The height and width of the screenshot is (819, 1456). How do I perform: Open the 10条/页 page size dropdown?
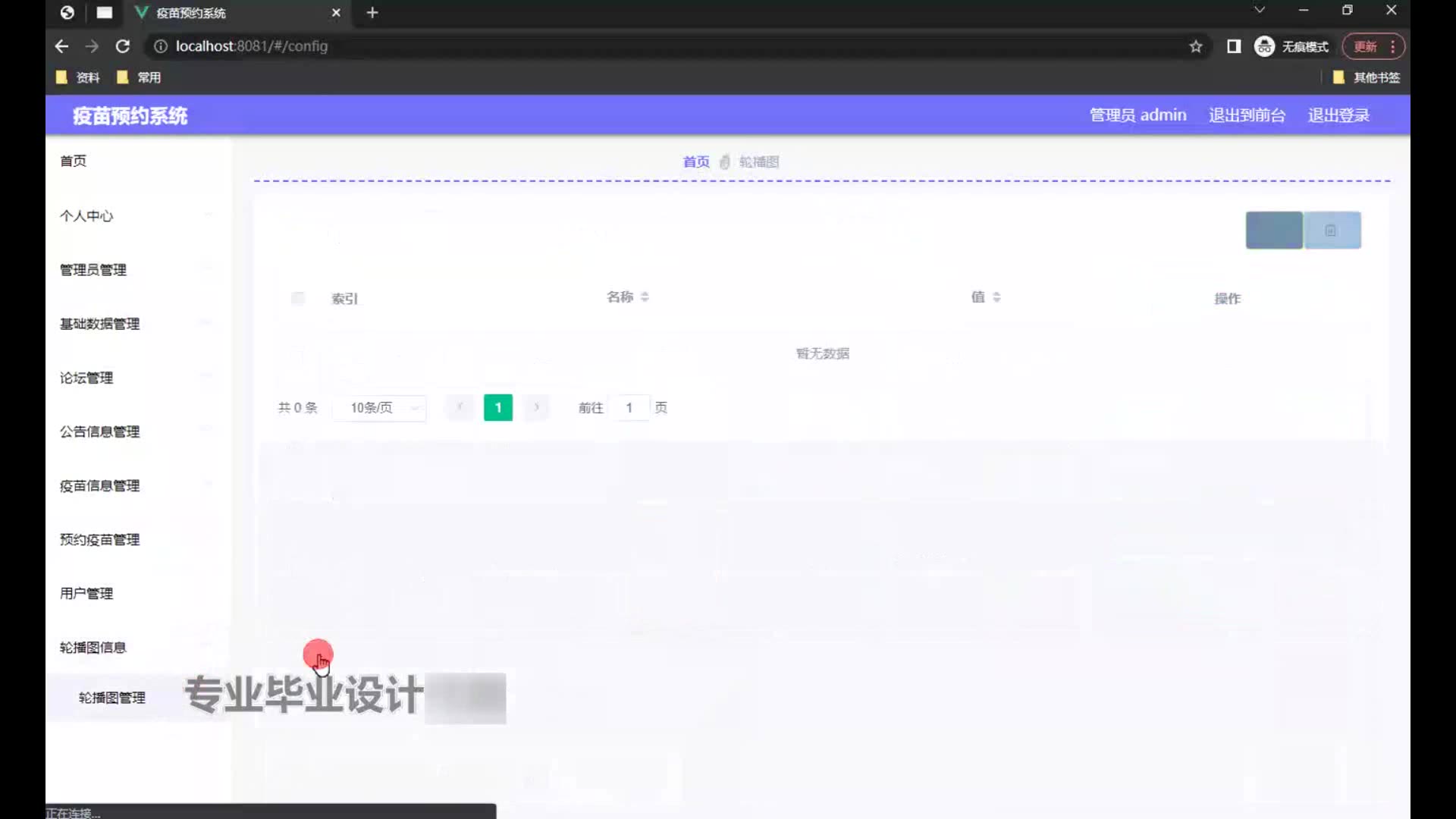(x=379, y=408)
